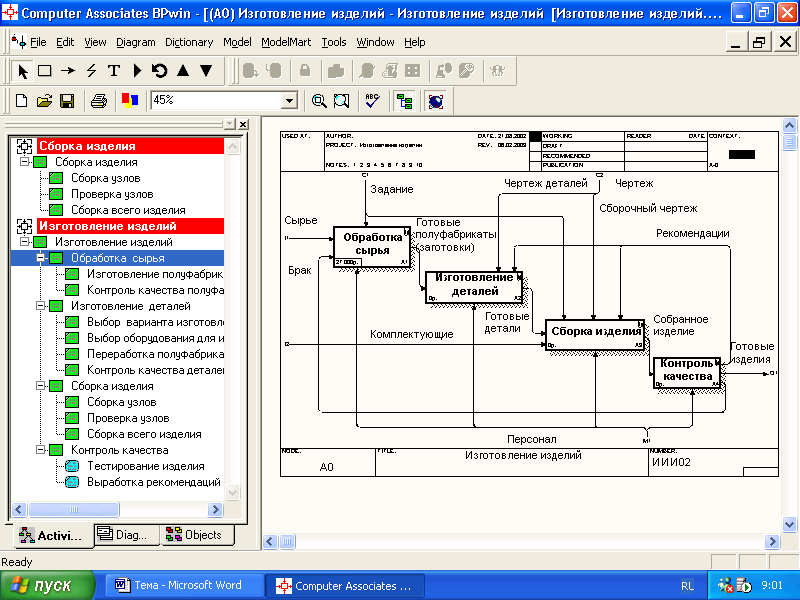Print the diagram
The height and width of the screenshot is (600, 800).
[x=98, y=101]
